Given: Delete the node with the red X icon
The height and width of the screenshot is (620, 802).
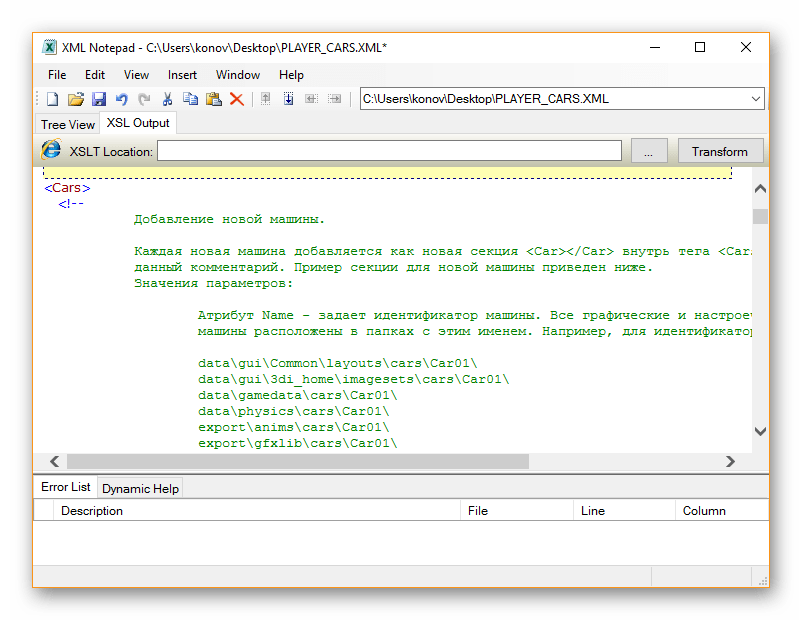Looking at the screenshot, I should [x=237, y=99].
